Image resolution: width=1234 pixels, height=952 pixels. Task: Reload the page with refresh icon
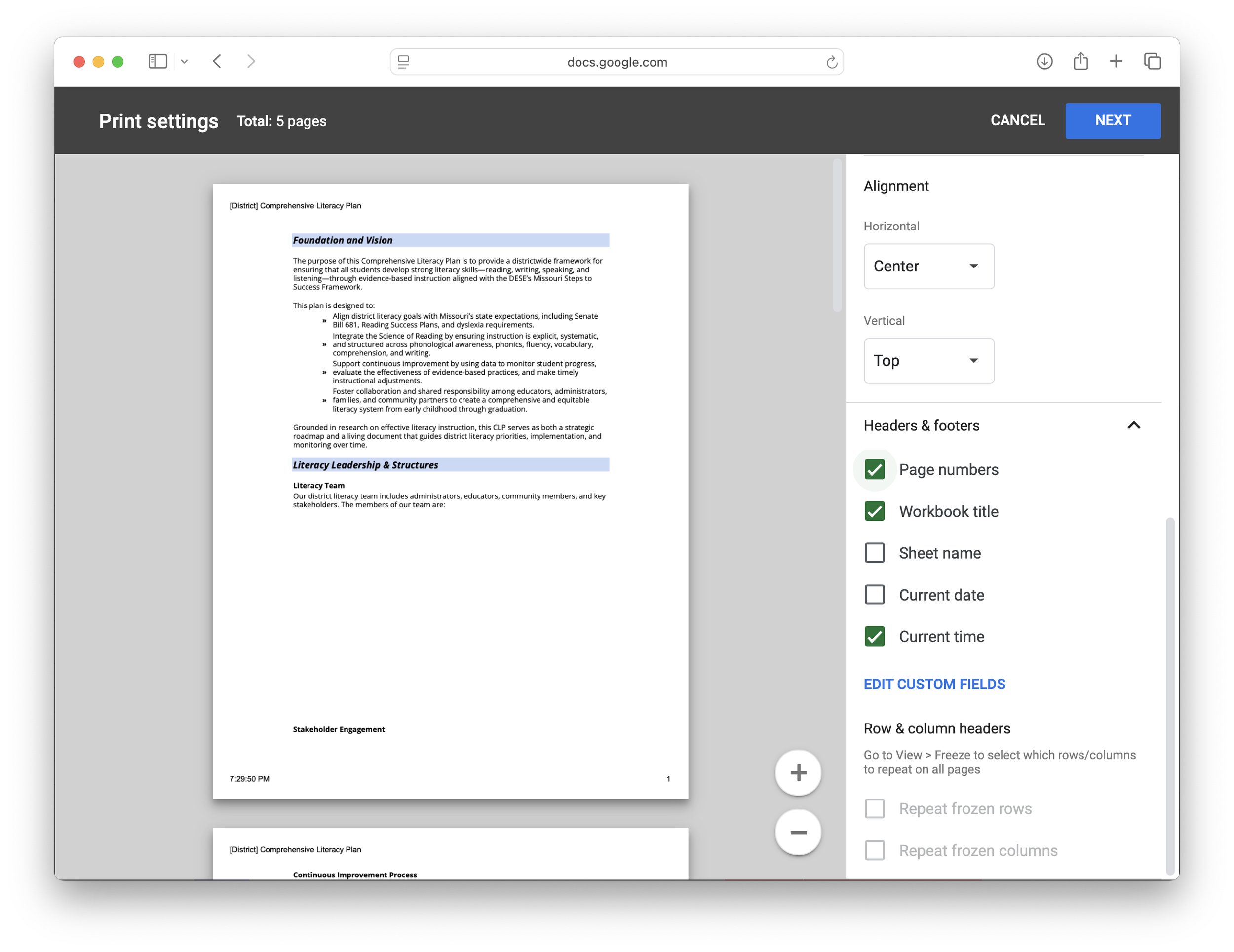coord(831,62)
